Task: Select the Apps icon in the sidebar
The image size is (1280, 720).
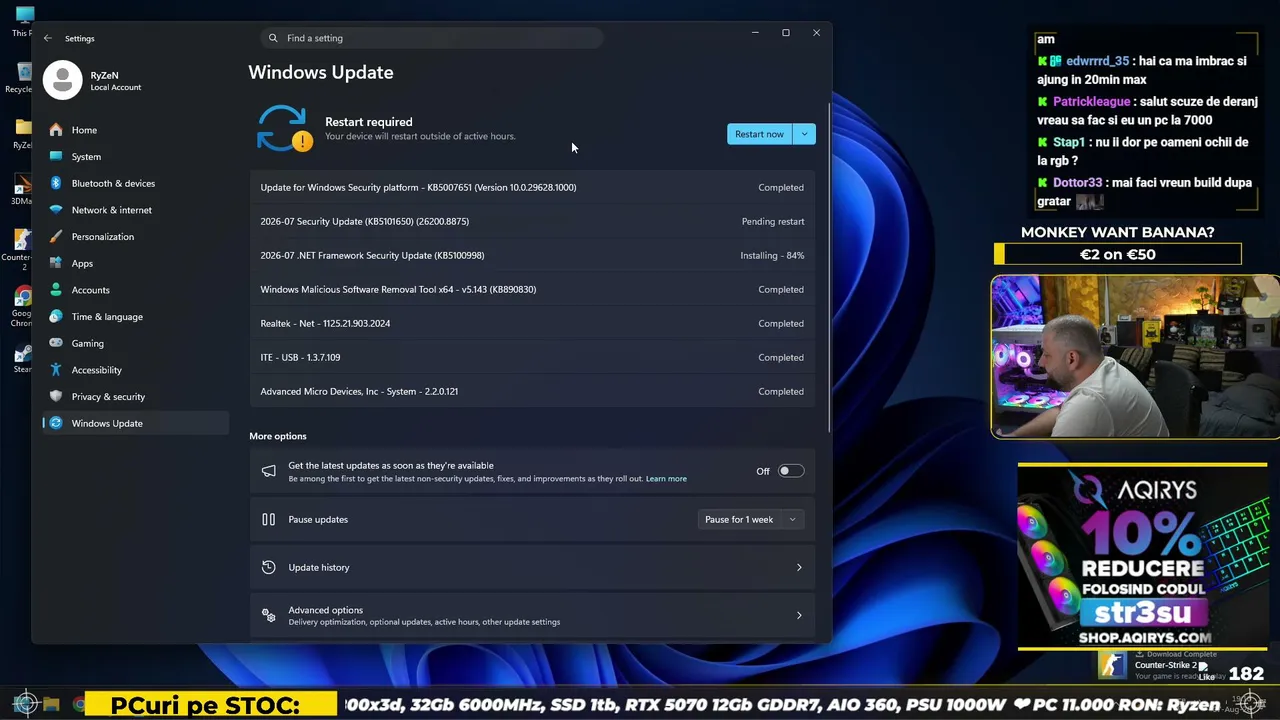Action: (x=56, y=263)
